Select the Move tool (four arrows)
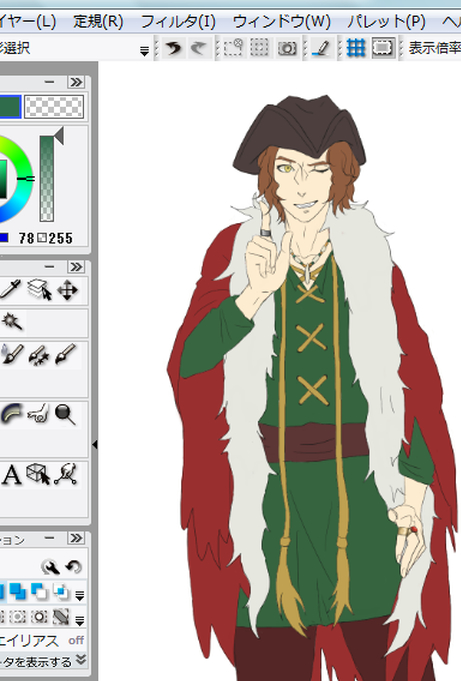This screenshot has width=461, height=681. 67,290
